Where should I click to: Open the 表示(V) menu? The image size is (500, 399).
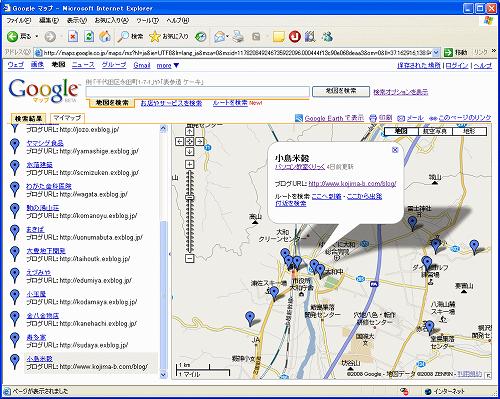(77, 21)
